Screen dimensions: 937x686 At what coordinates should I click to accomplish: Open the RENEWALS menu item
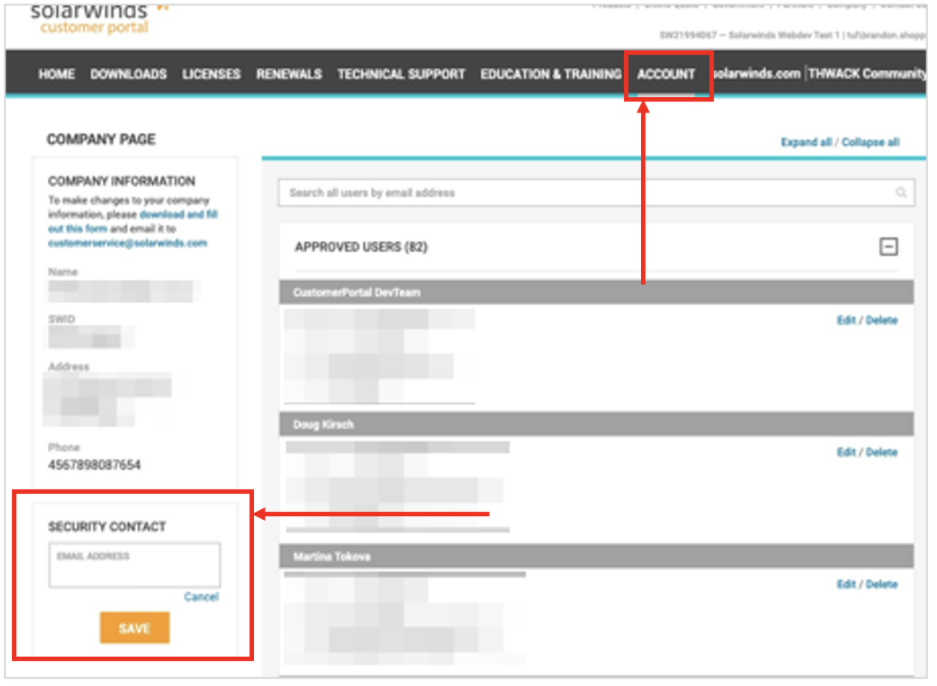point(289,74)
